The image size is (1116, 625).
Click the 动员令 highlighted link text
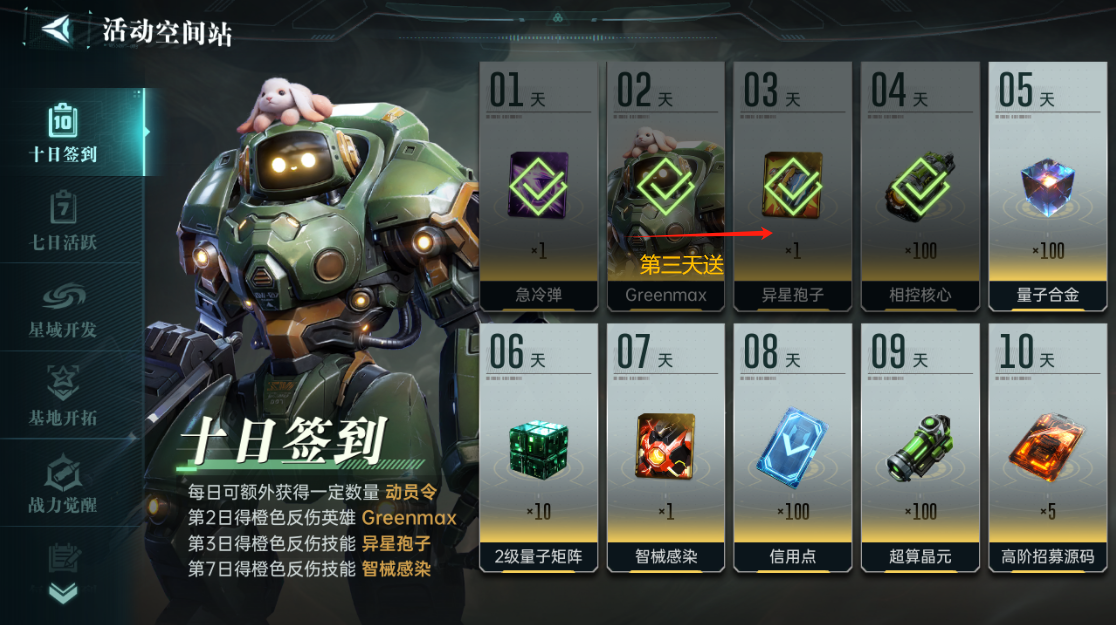pyautogui.click(x=411, y=492)
